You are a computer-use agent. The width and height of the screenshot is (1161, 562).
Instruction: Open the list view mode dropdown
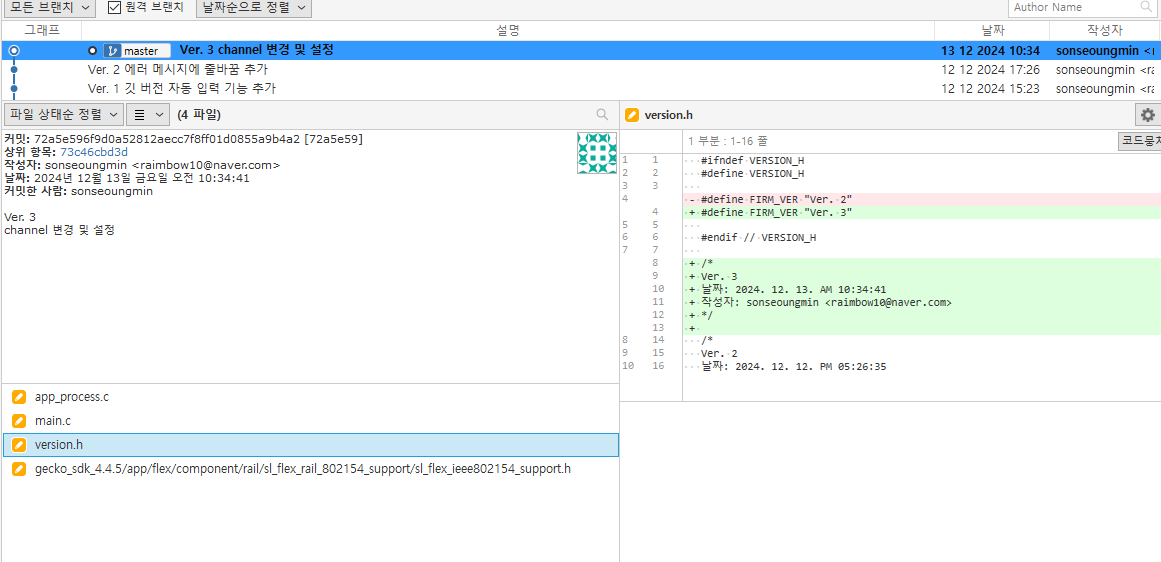[148, 115]
